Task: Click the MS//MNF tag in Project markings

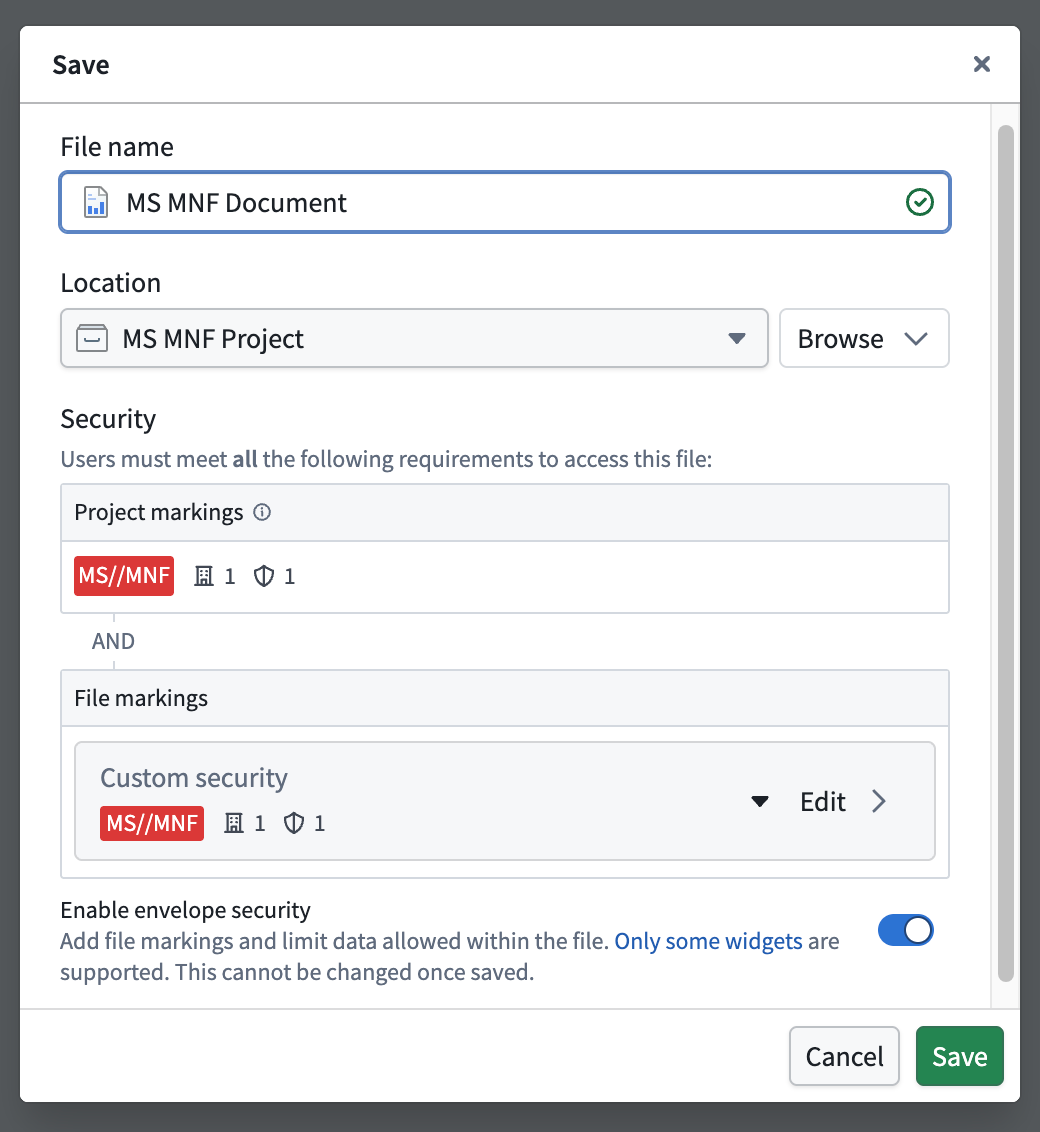Action: point(124,576)
